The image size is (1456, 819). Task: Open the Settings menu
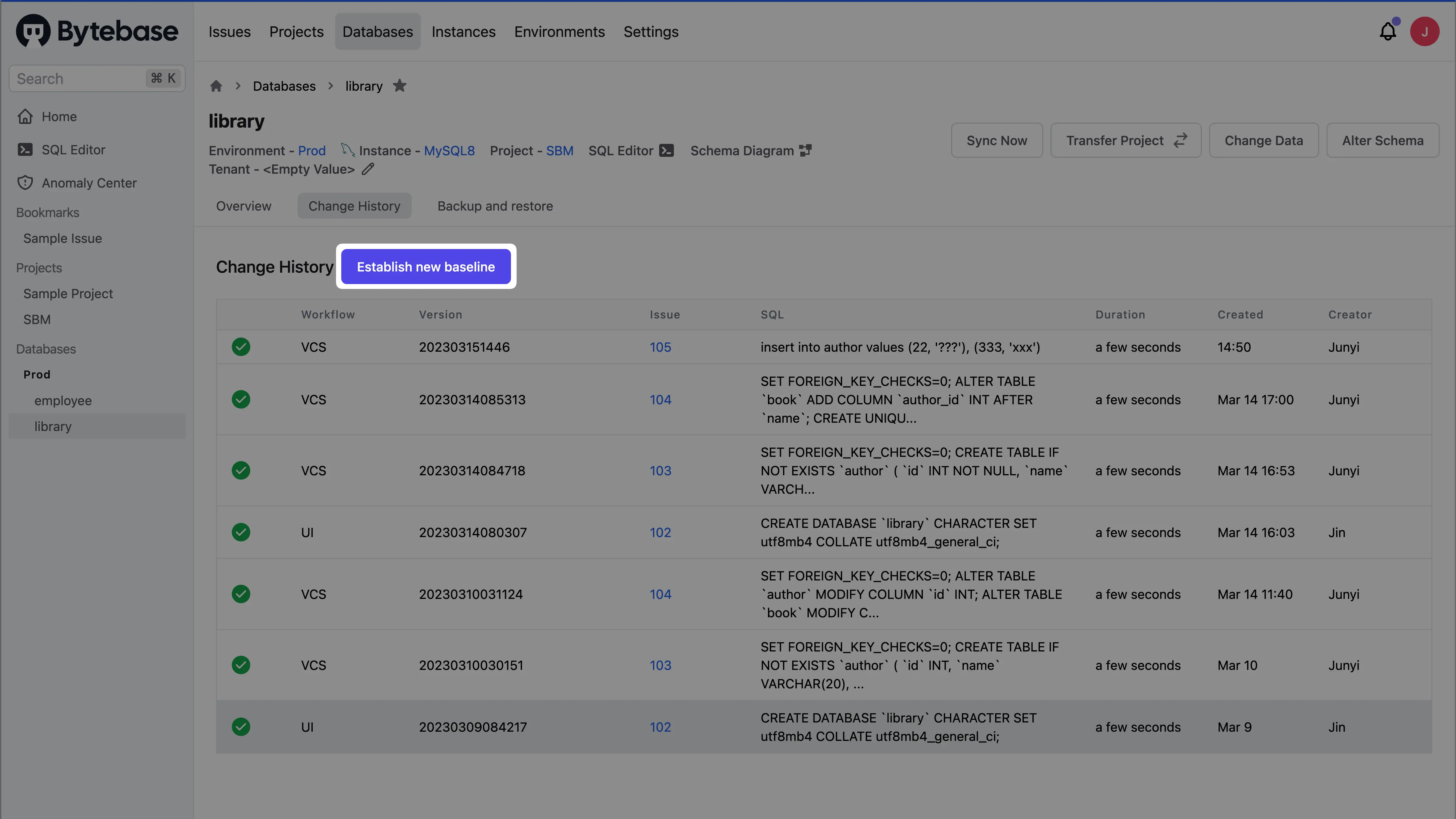click(x=651, y=32)
